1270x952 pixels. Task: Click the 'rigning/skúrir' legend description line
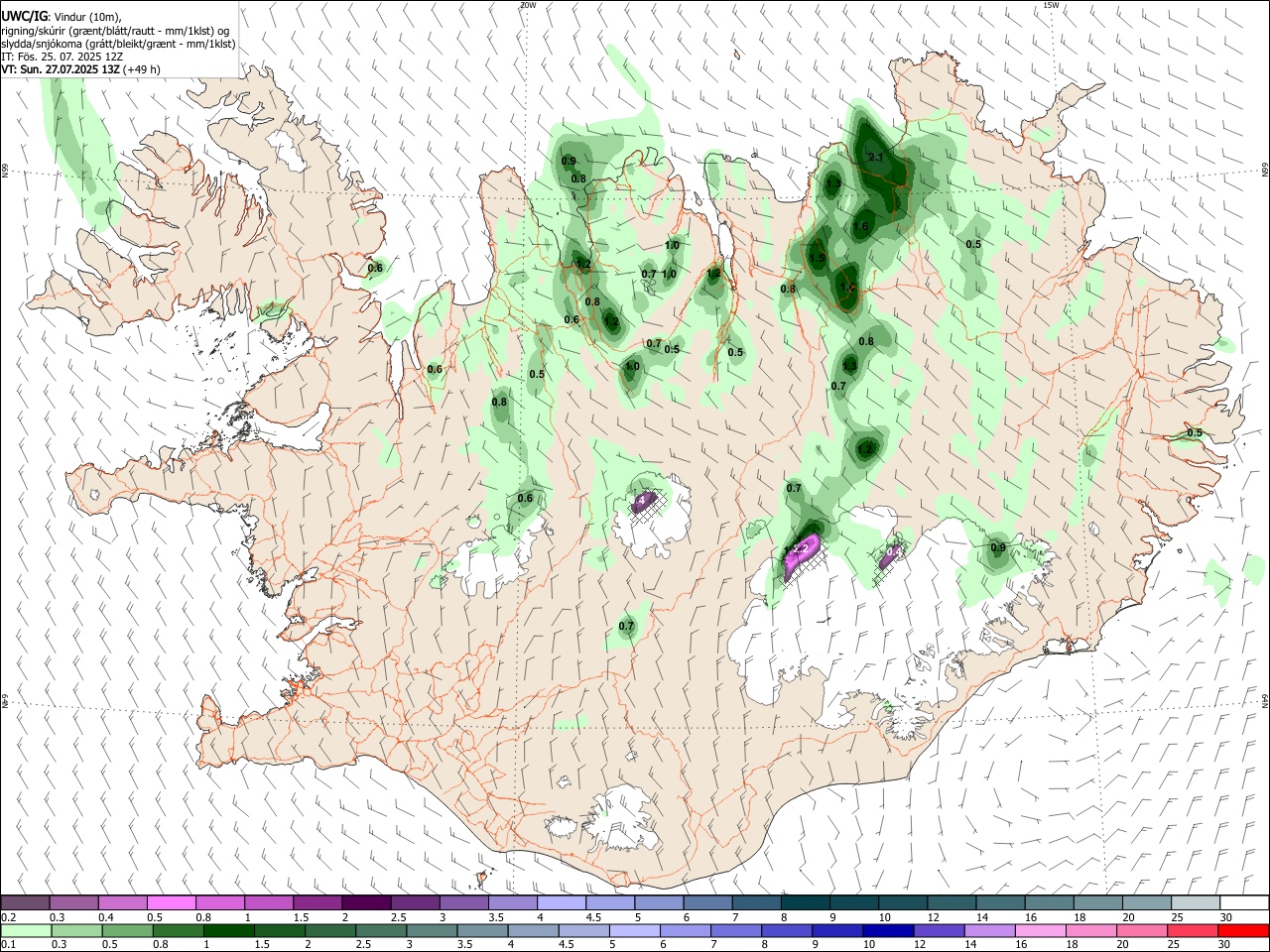click(117, 30)
